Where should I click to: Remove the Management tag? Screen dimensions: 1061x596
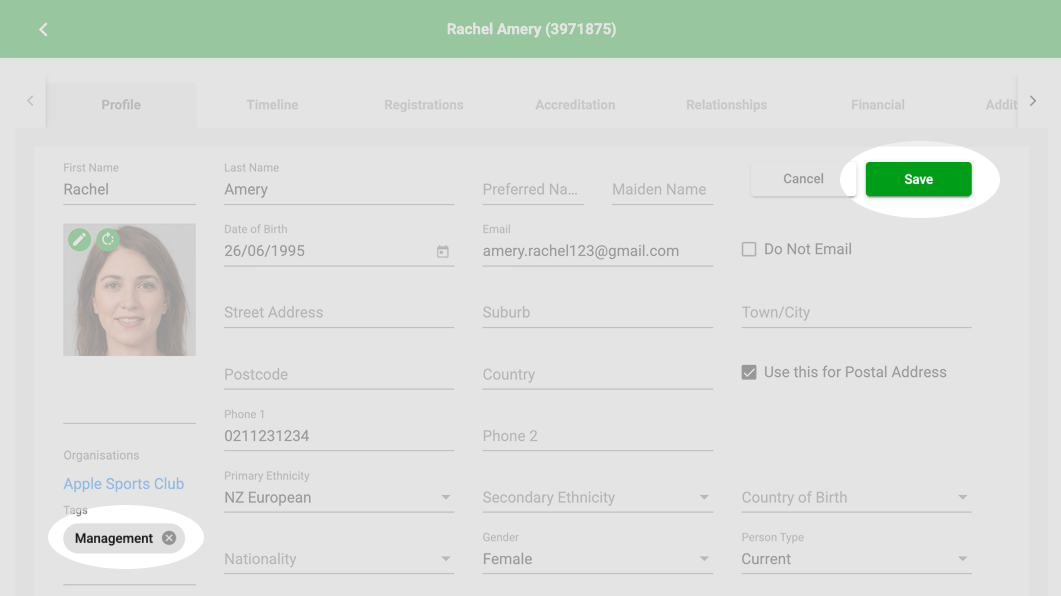coord(169,538)
